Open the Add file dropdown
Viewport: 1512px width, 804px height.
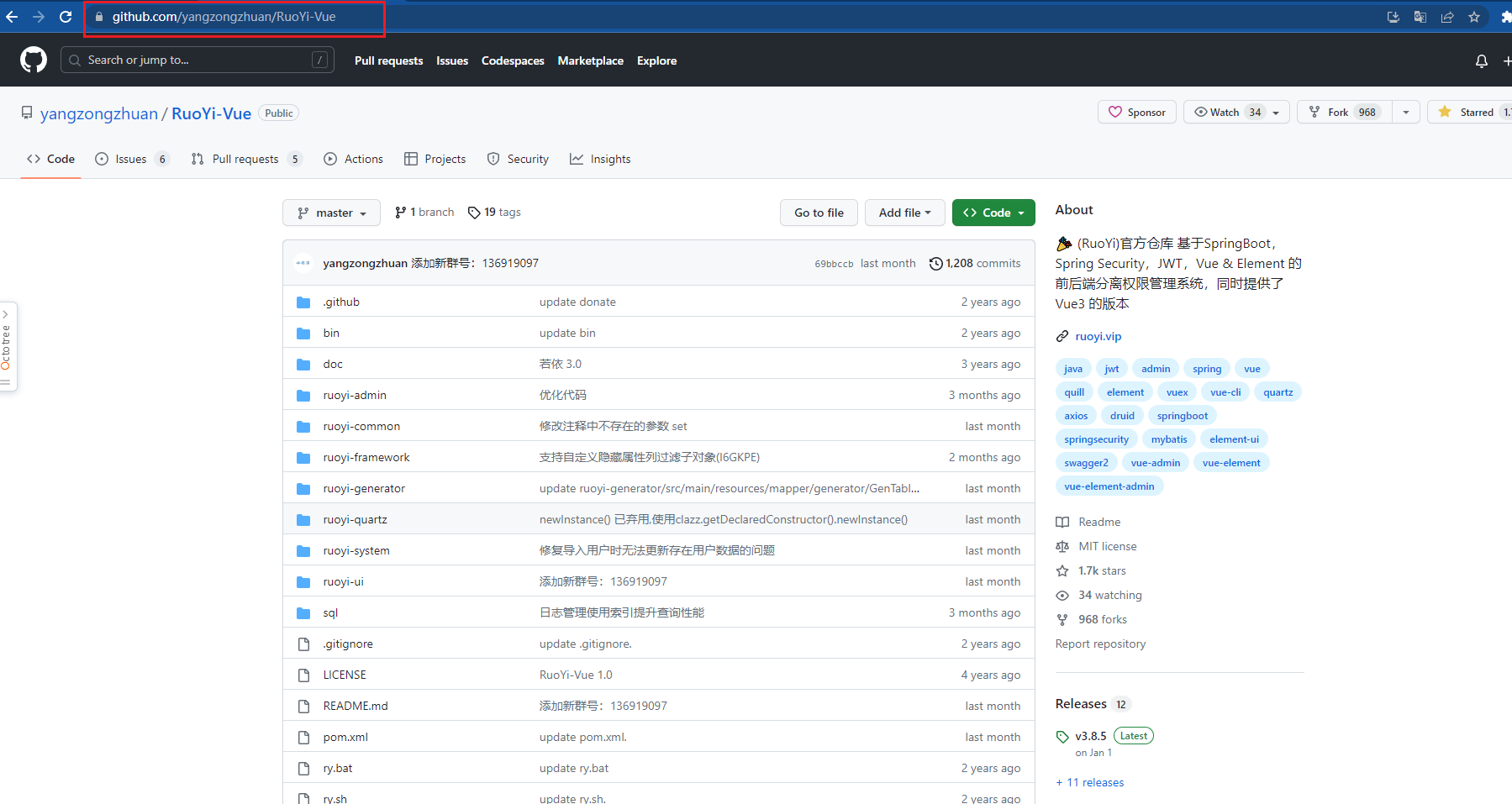tap(905, 213)
